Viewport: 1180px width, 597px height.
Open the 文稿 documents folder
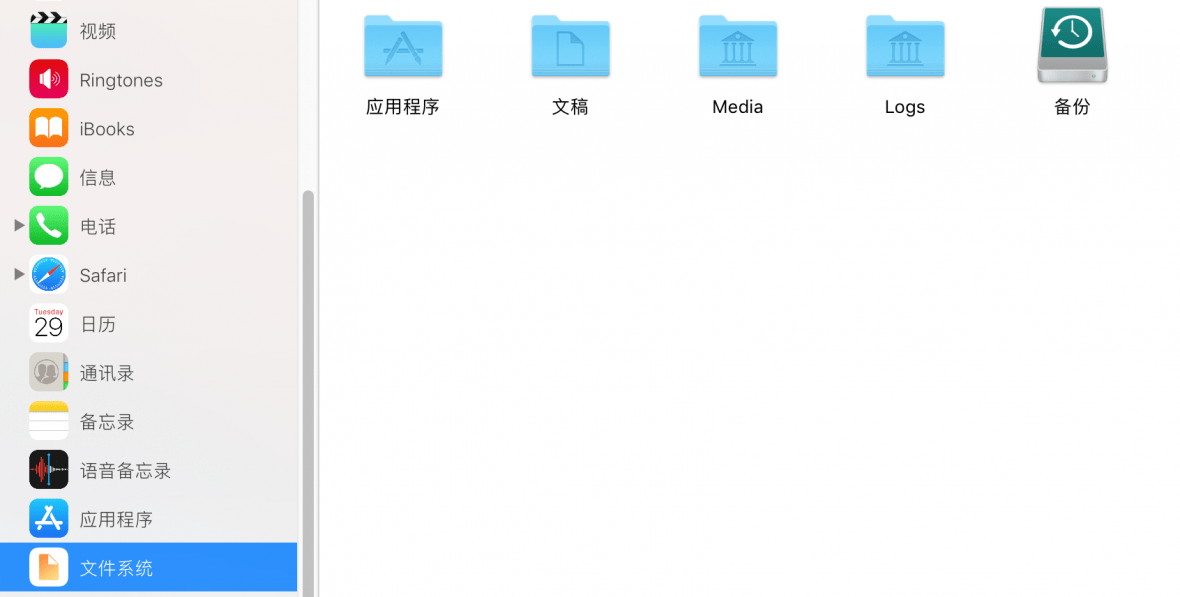(570, 46)
